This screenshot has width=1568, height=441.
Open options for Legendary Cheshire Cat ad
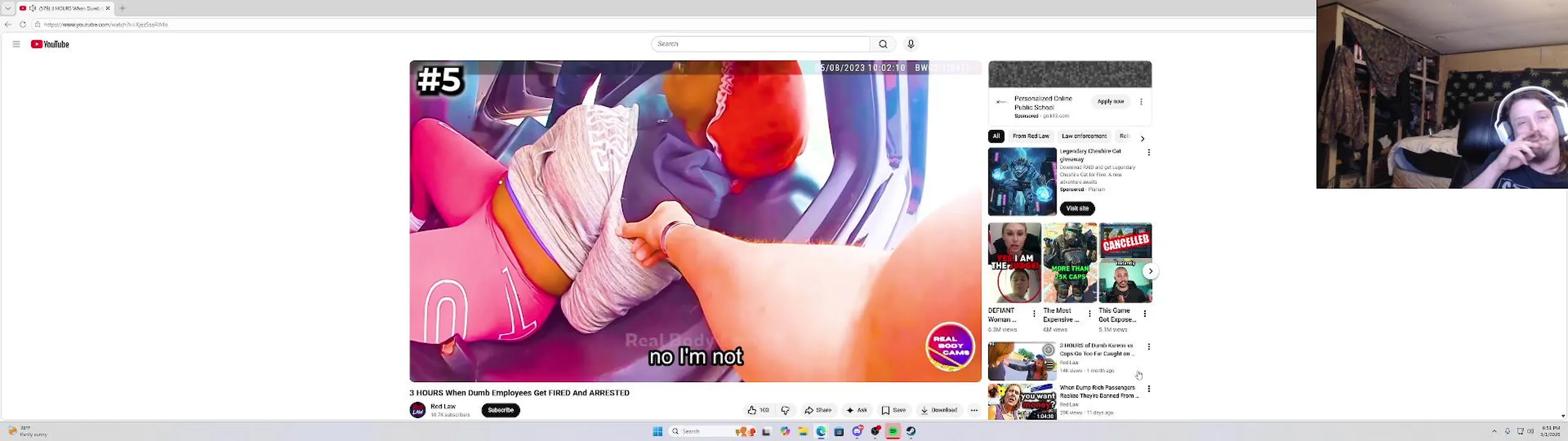pos(1148,152)
